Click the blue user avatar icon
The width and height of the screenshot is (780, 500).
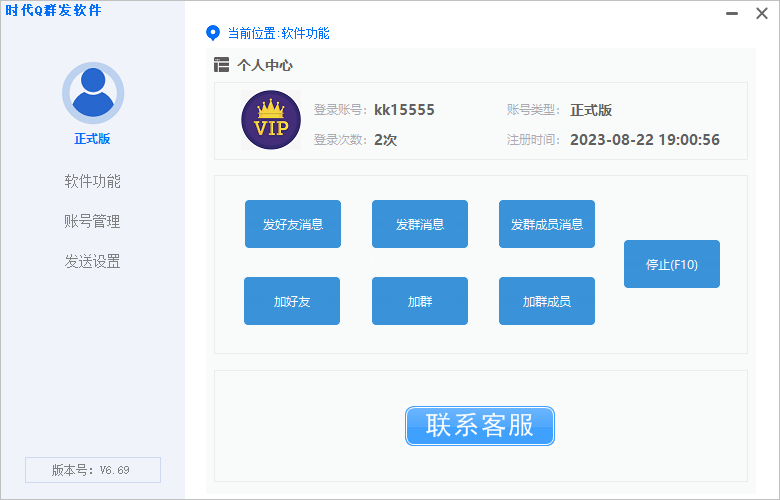(92, 93)
